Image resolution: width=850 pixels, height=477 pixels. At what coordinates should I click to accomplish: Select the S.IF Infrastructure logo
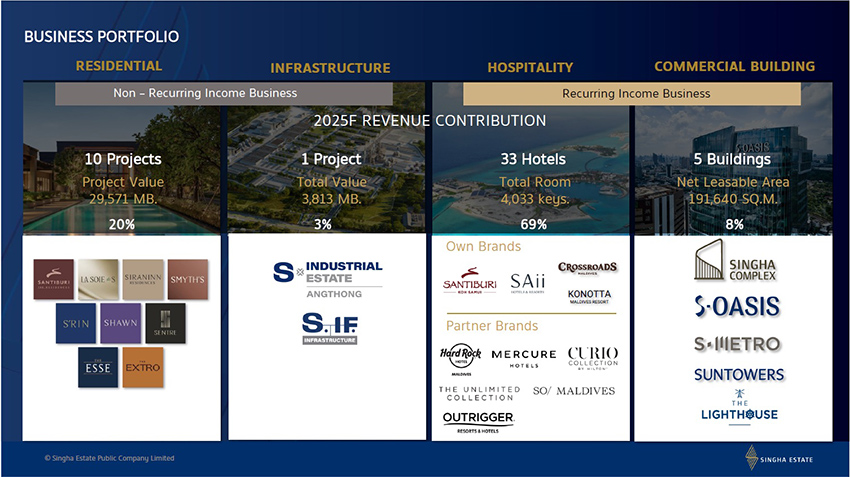(x=330, y=328)
